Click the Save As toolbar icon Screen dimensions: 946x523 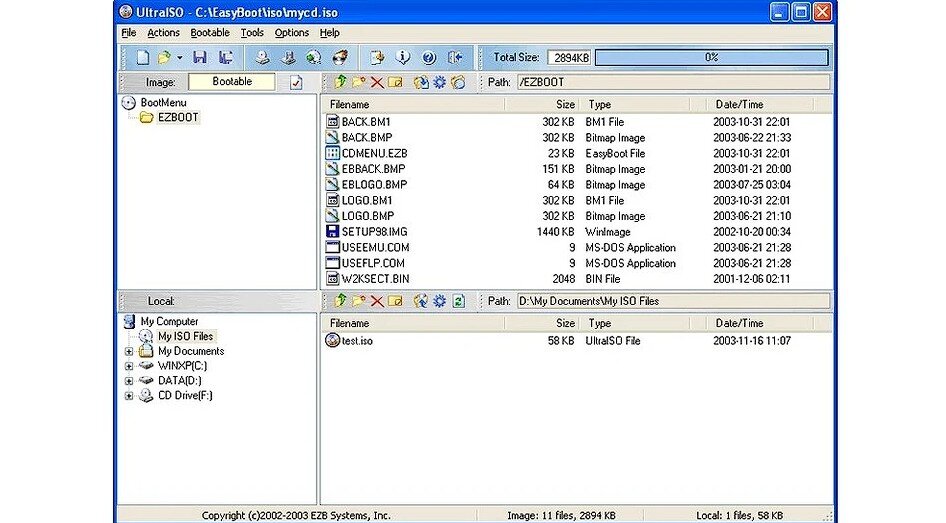[x=226, y=57]
